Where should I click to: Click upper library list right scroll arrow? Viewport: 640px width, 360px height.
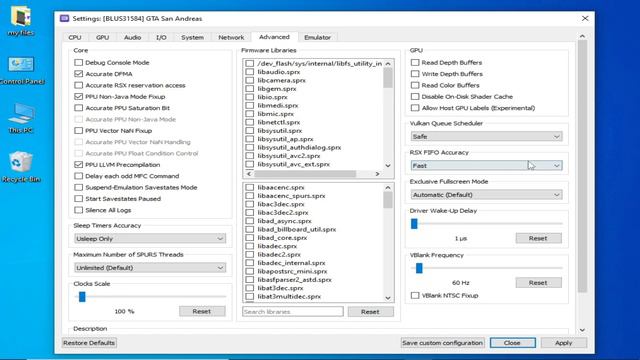tap(377, 174)
